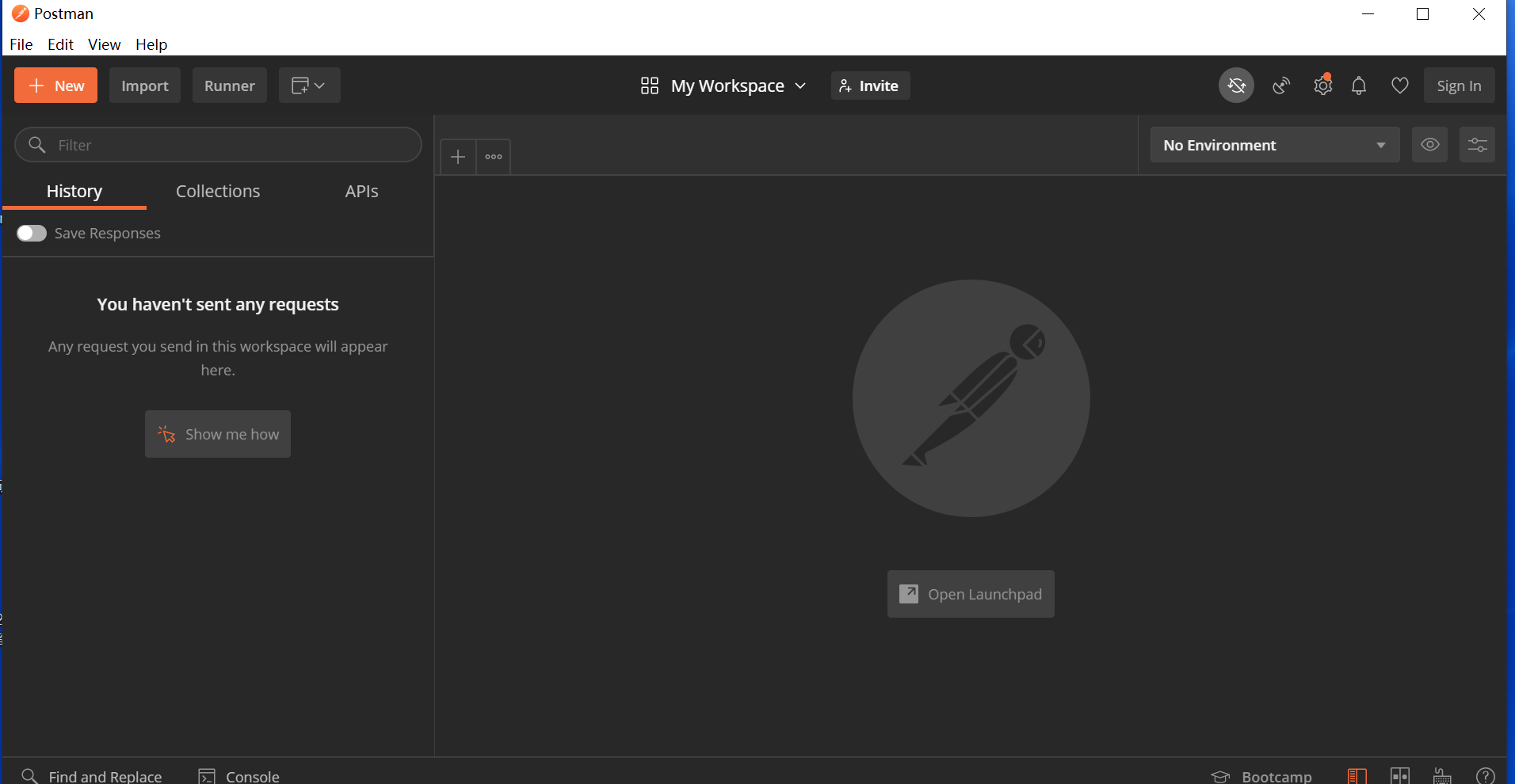1515x784 pixels.
Task: Click into the Filter search field
Action: [x=218, y=145]
